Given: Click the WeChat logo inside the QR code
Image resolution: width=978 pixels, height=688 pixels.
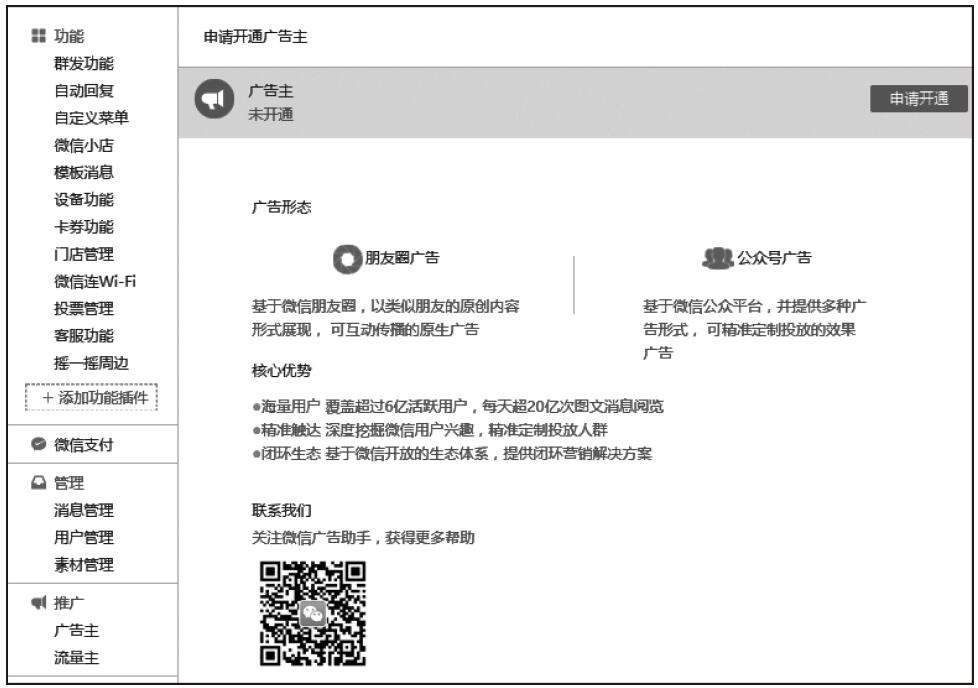Looking at the screenshot, I should click(312, 614).
